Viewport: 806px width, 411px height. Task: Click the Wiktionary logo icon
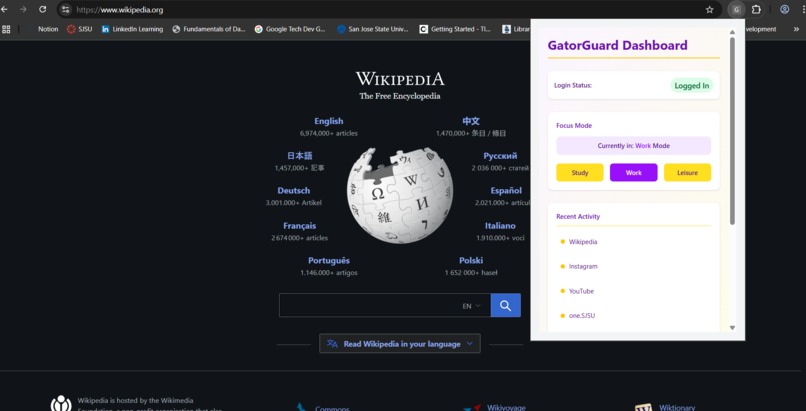[643, 407]
